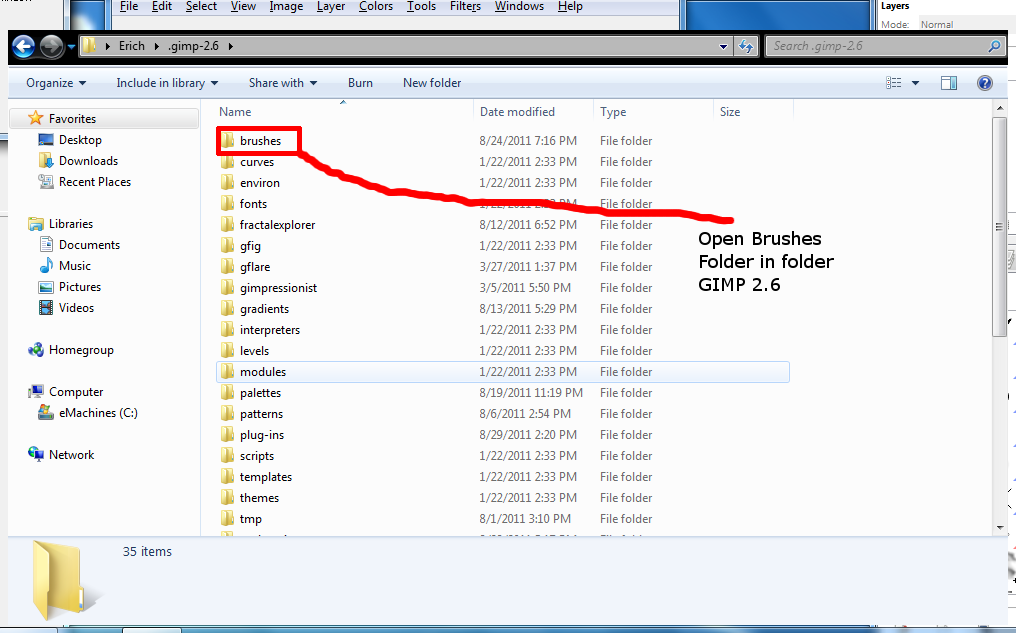Click the Erich breadcrumb
Viewport: 1016px width, 633px height.
click(132, 46)
